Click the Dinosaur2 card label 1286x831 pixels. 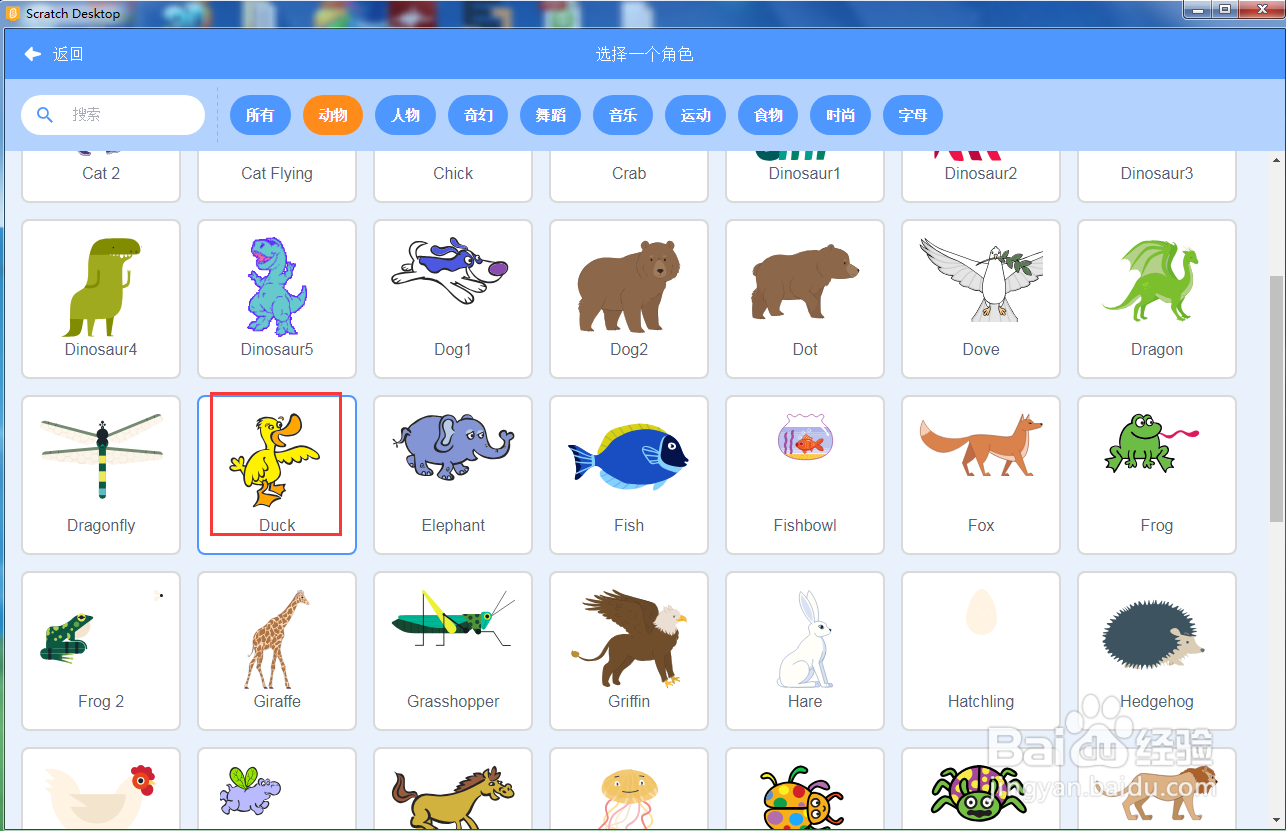pyautogui.click(x=981, y=173)
